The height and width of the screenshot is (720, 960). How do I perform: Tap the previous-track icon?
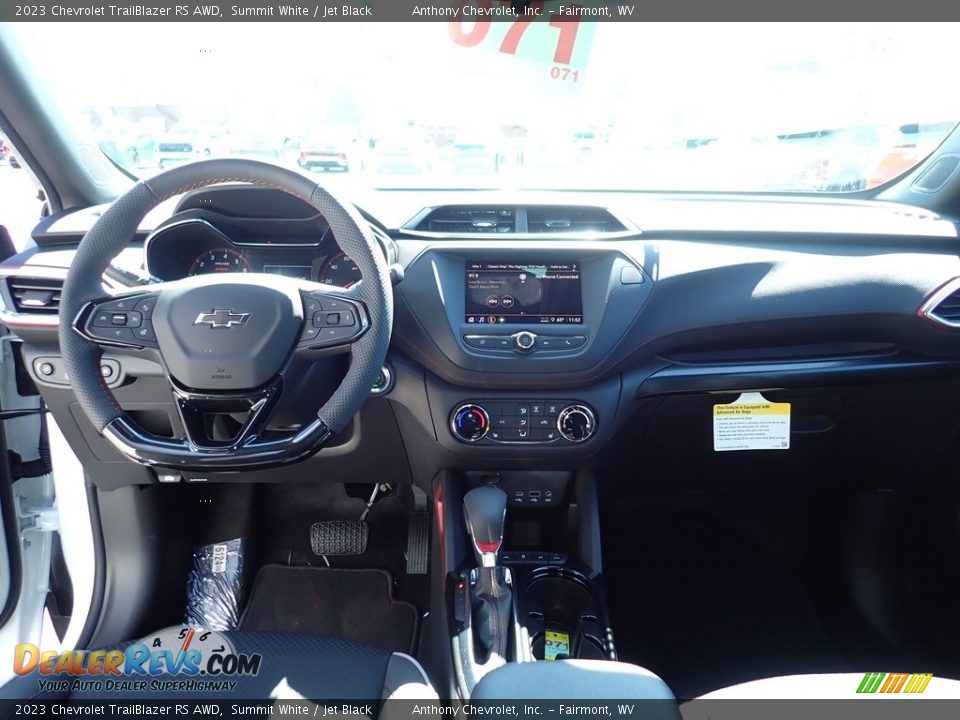(491, 301)
